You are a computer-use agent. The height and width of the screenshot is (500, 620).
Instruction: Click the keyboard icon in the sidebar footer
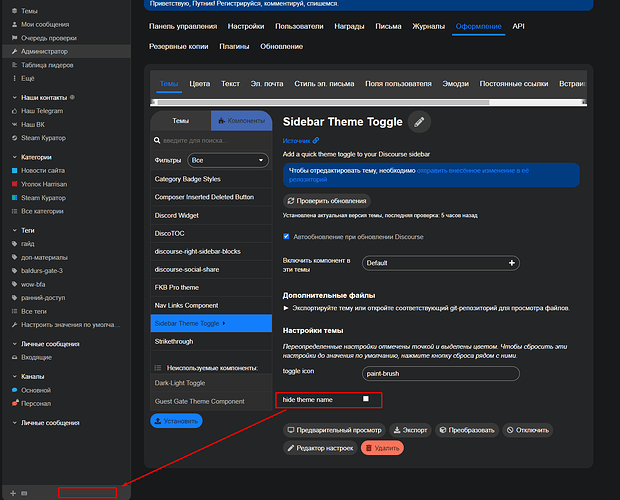tap(25, 493)
